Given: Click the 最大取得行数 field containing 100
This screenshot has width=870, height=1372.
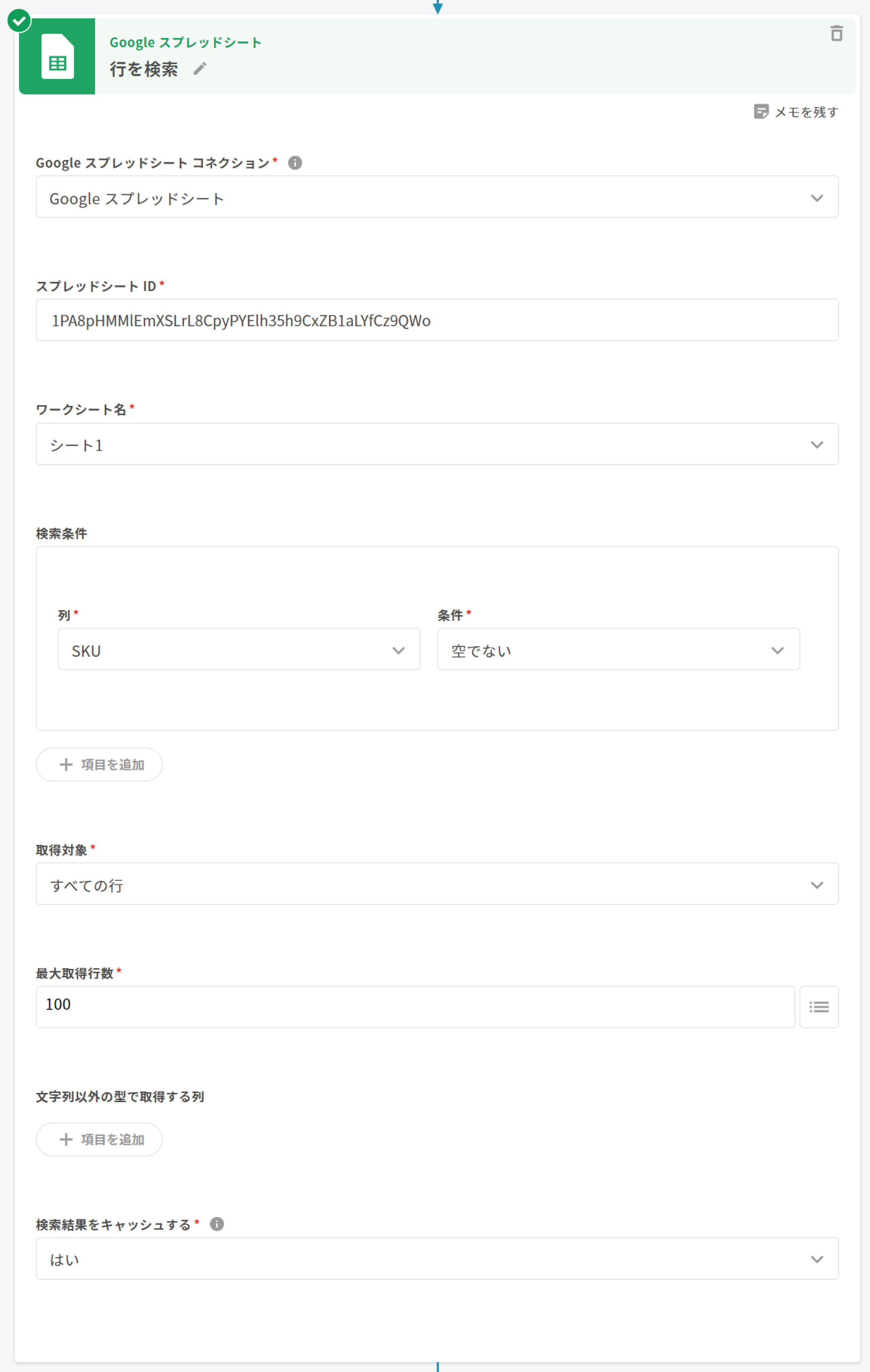Looking at the screenshot, I should click(415, 1007).
